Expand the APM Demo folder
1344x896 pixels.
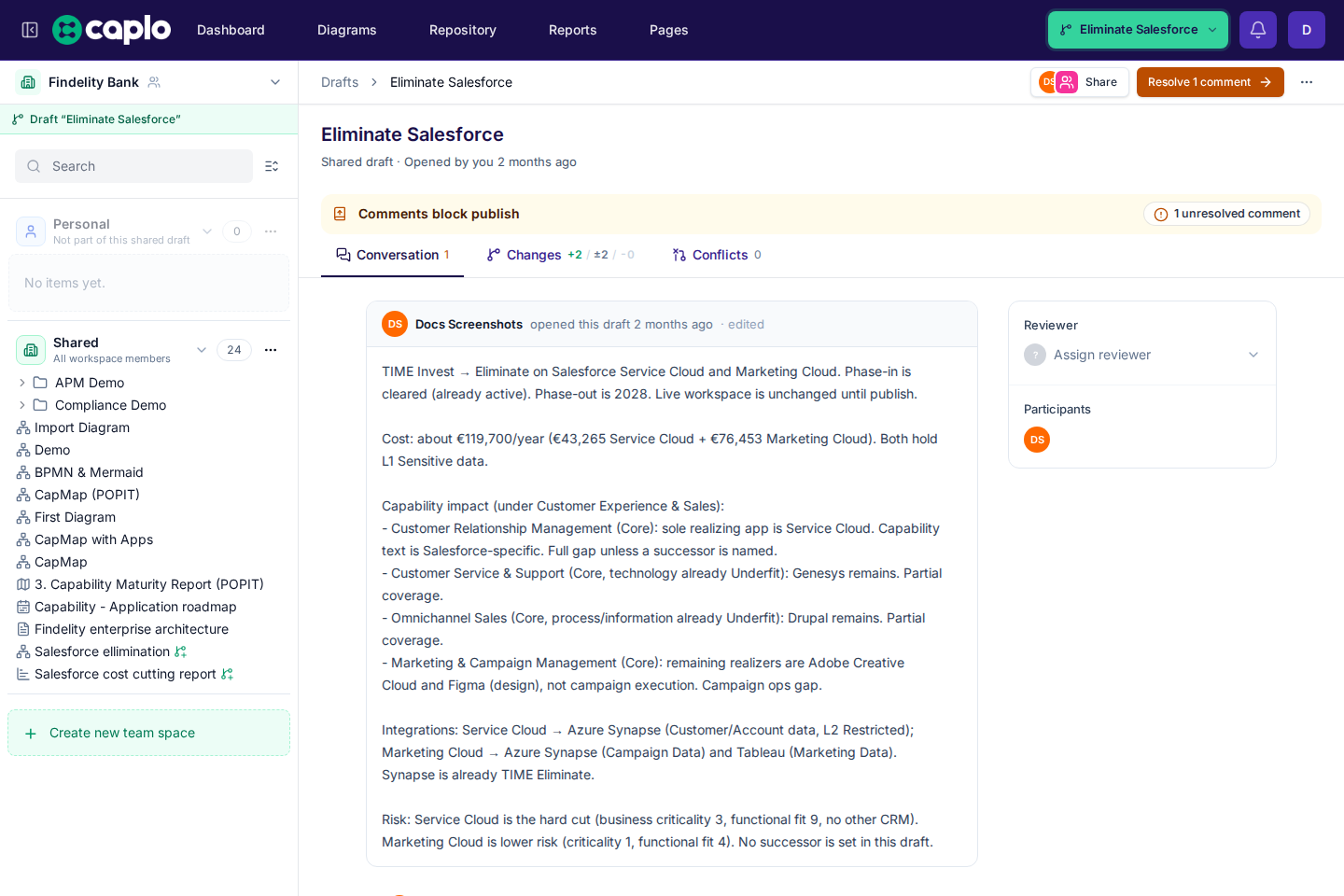(x=22, y=383)
